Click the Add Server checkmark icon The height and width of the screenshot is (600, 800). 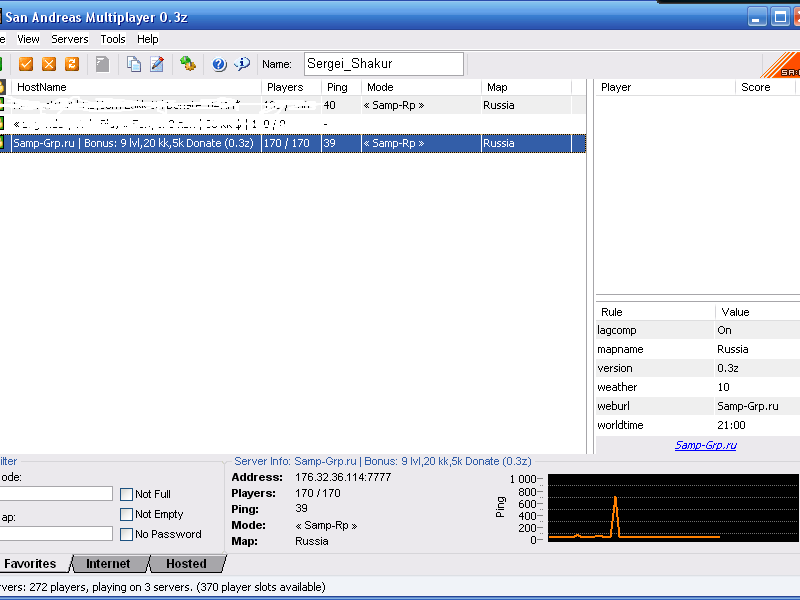[x=26, y=64]
